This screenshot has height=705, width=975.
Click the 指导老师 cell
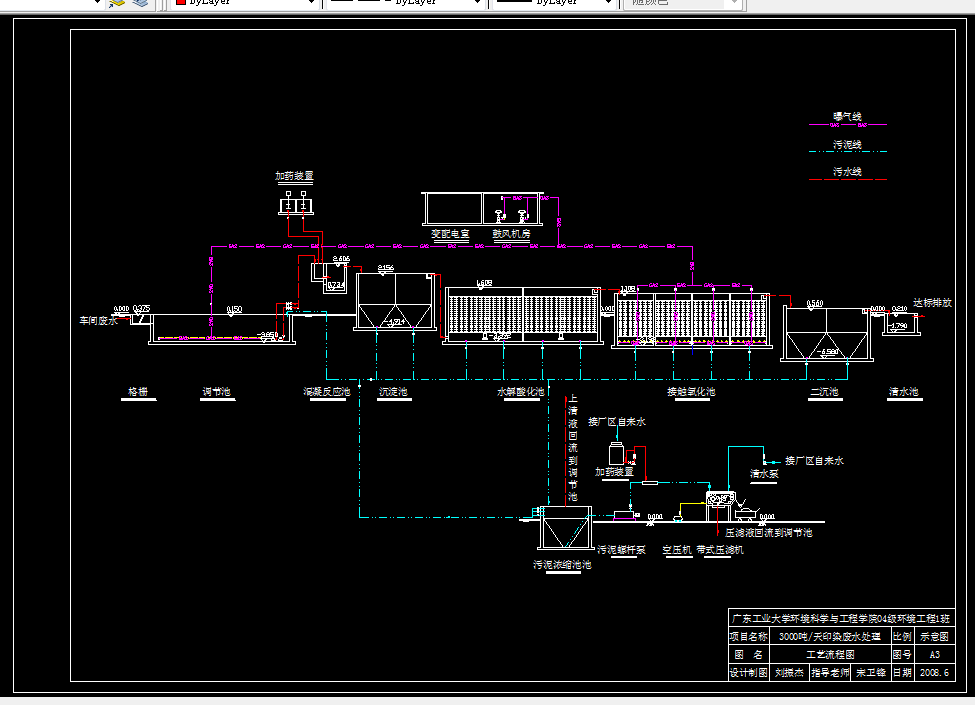829,673
